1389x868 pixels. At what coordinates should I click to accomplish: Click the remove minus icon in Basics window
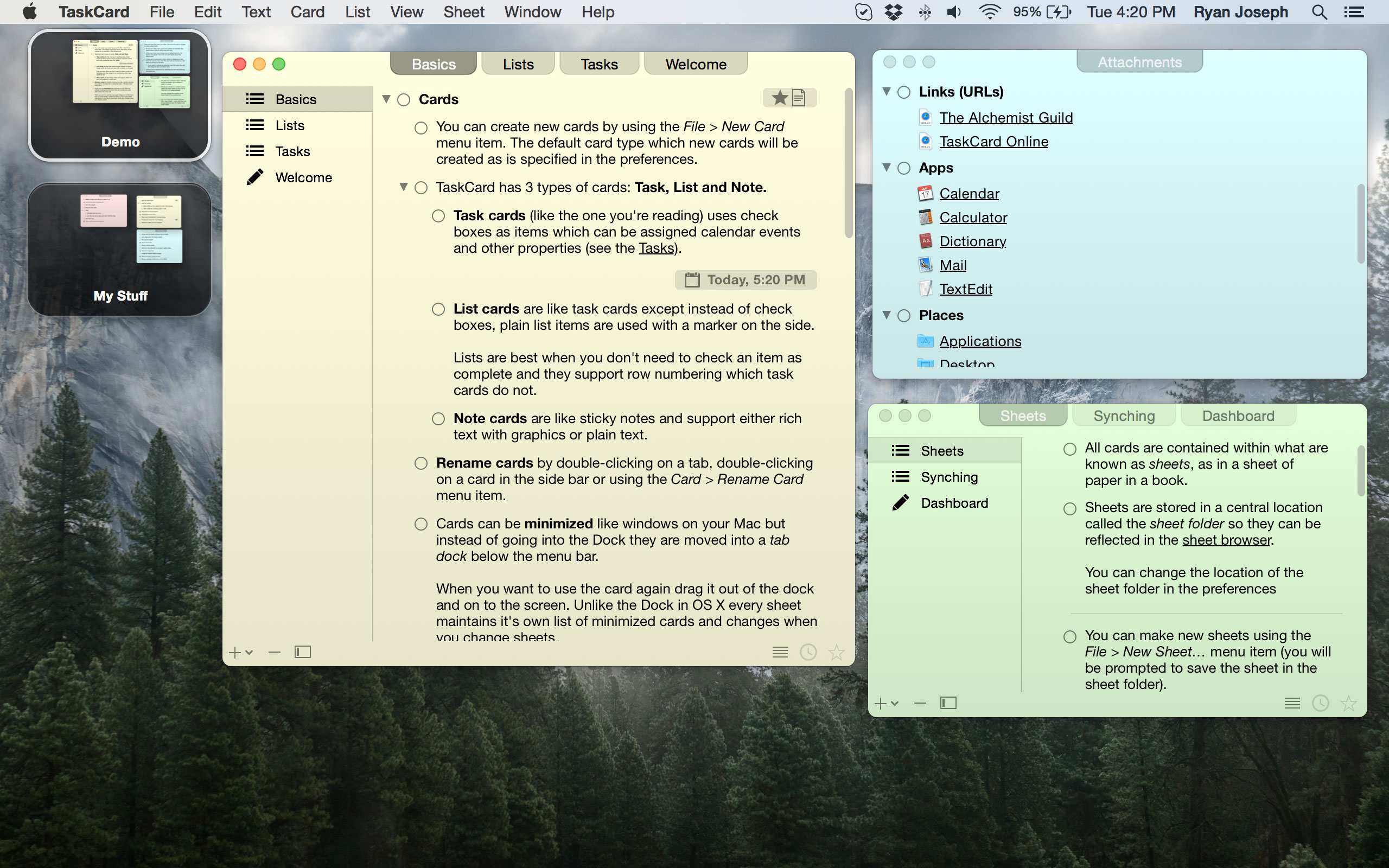[275, 652]
